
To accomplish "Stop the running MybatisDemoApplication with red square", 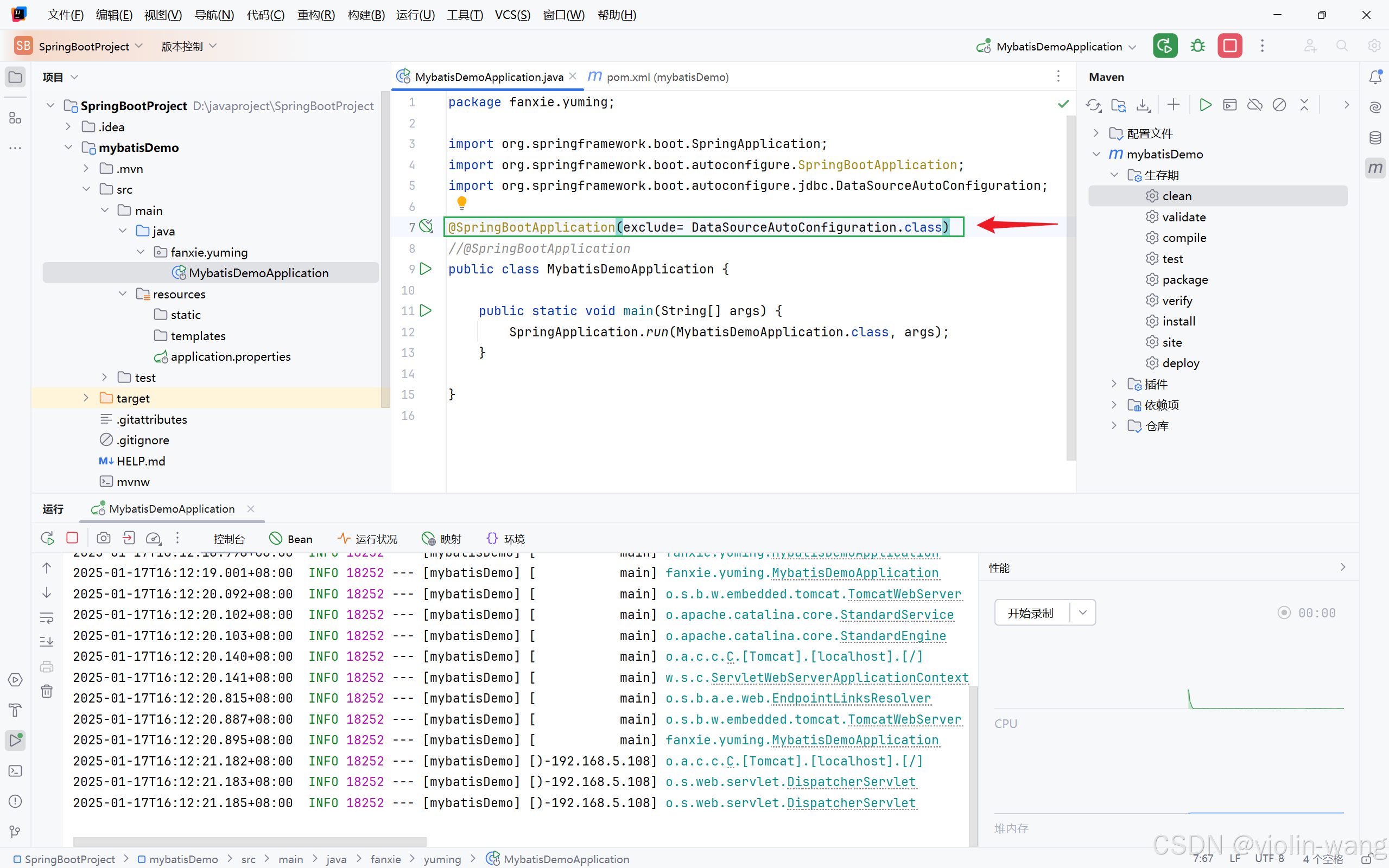I will tap(1229, 46).
